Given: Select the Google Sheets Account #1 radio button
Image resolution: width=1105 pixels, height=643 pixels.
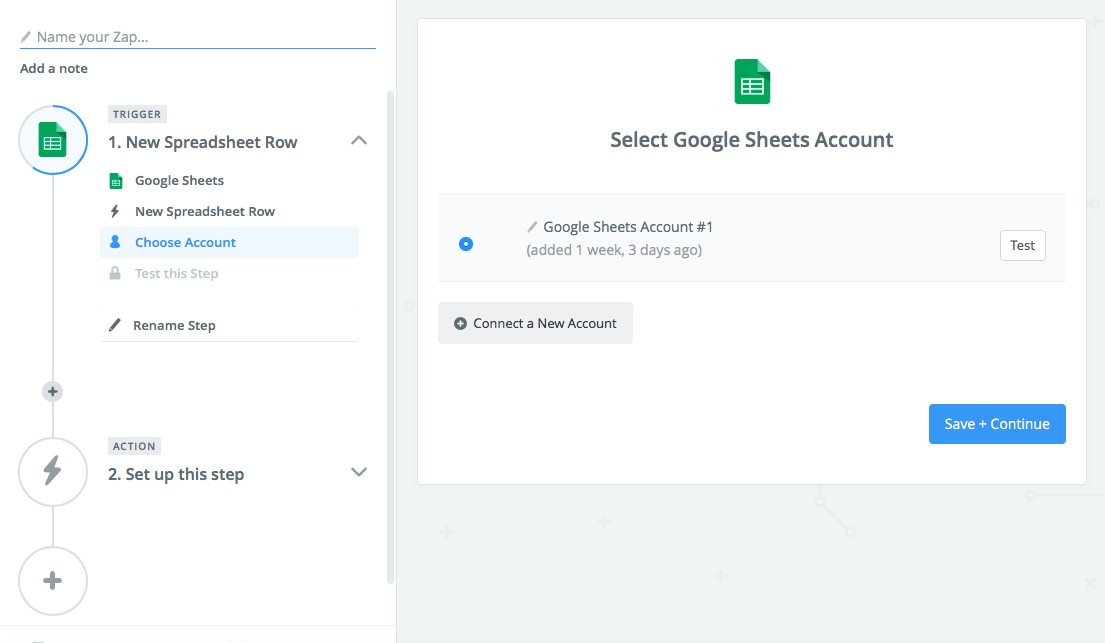Looking at the screenshot, I should tap(466, 243).
